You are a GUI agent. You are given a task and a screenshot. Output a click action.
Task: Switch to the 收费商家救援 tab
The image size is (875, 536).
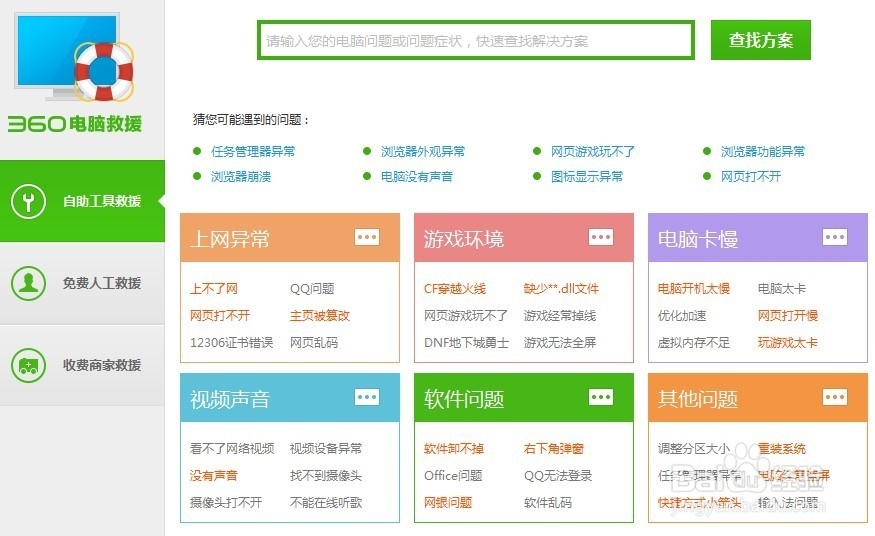coord(83,365)
